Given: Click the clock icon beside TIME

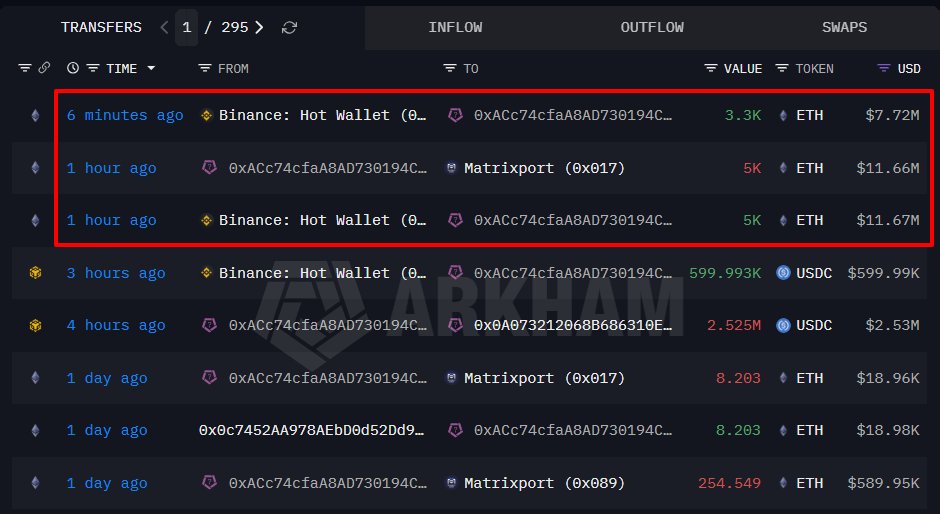Looking at the screenshot, I should pos(73,68).
